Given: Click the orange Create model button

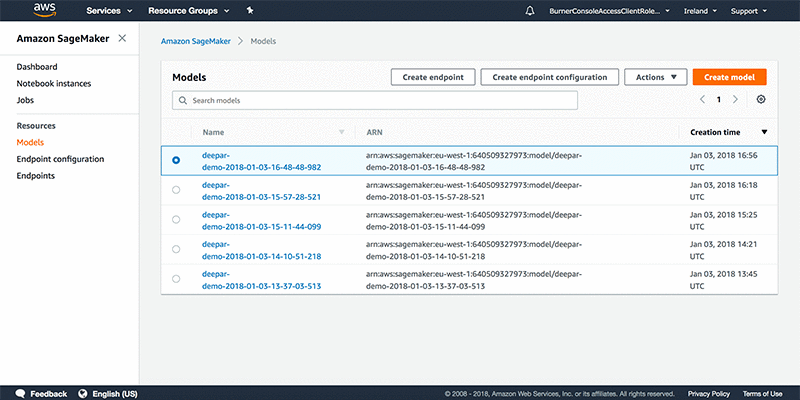Looking at the screenshot, I should [730, 77].
